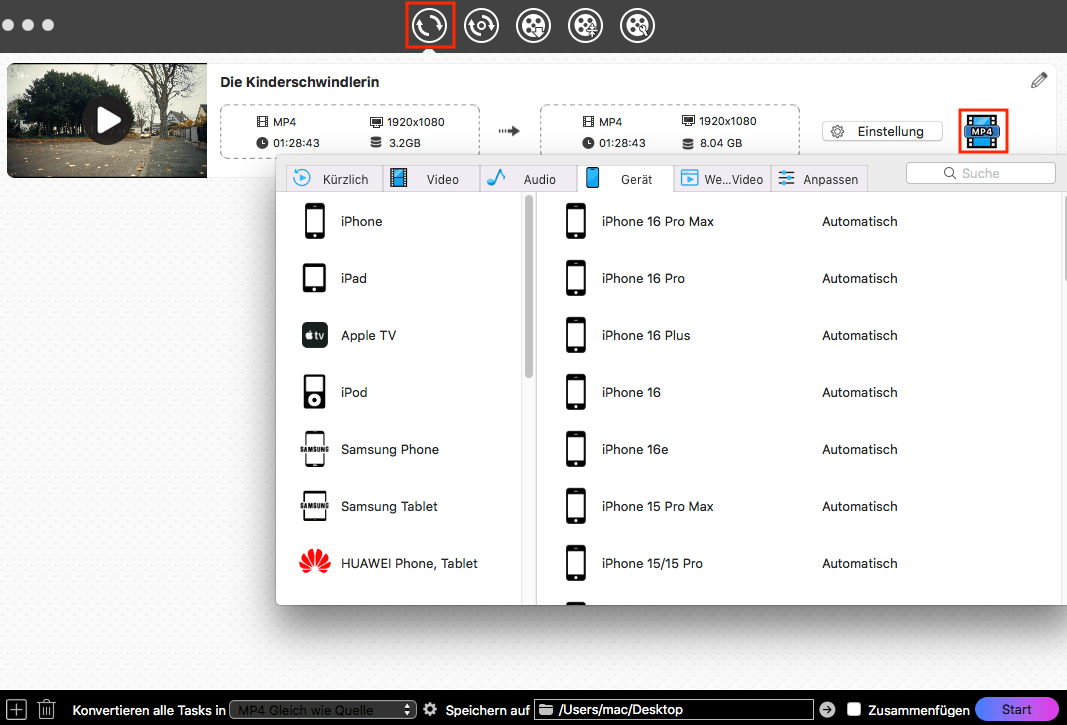The width and height of the screenshot is (1067, 725).
Task: Click the Einstellung button
Action: [x=882, y=131]
